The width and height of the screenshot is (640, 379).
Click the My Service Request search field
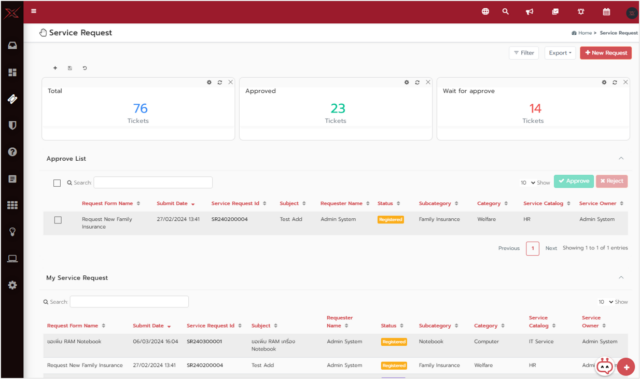point(129,302)
